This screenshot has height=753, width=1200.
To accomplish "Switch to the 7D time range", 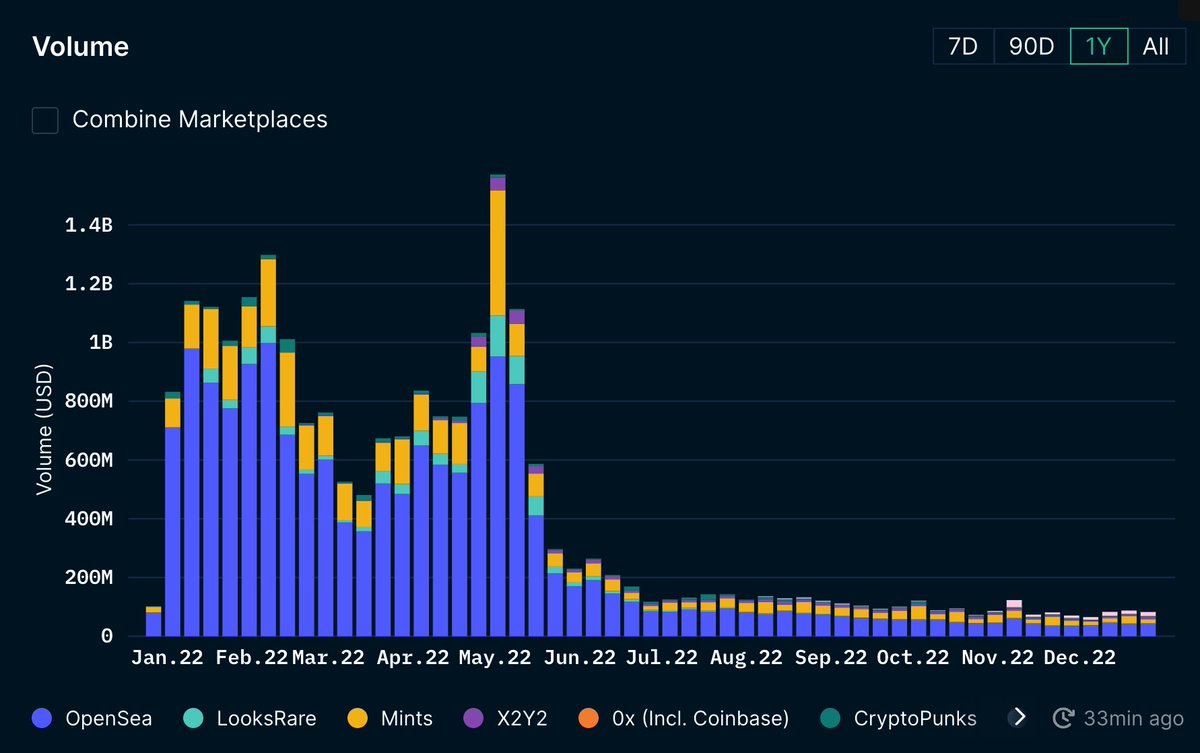I will point(963,47).
